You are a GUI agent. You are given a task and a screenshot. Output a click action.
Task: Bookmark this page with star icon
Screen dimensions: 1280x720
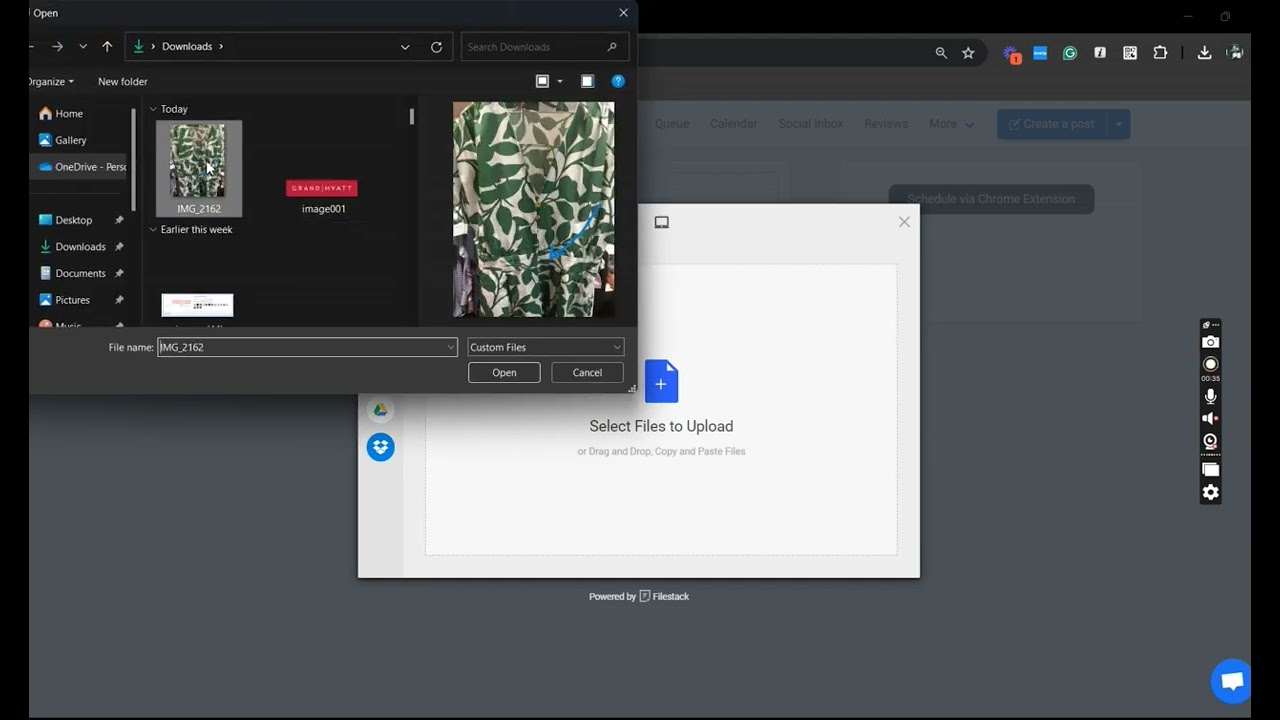(x=968, y=53)
